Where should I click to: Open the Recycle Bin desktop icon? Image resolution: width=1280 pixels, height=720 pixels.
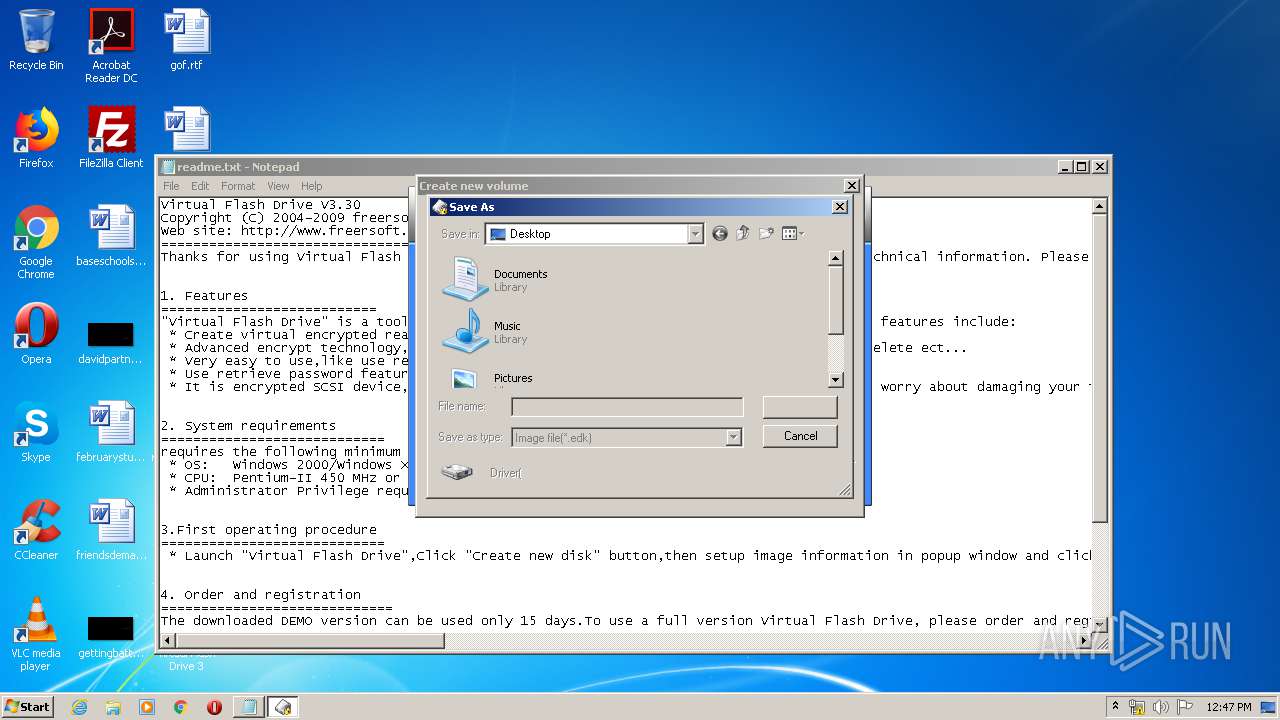coord(36,40)
